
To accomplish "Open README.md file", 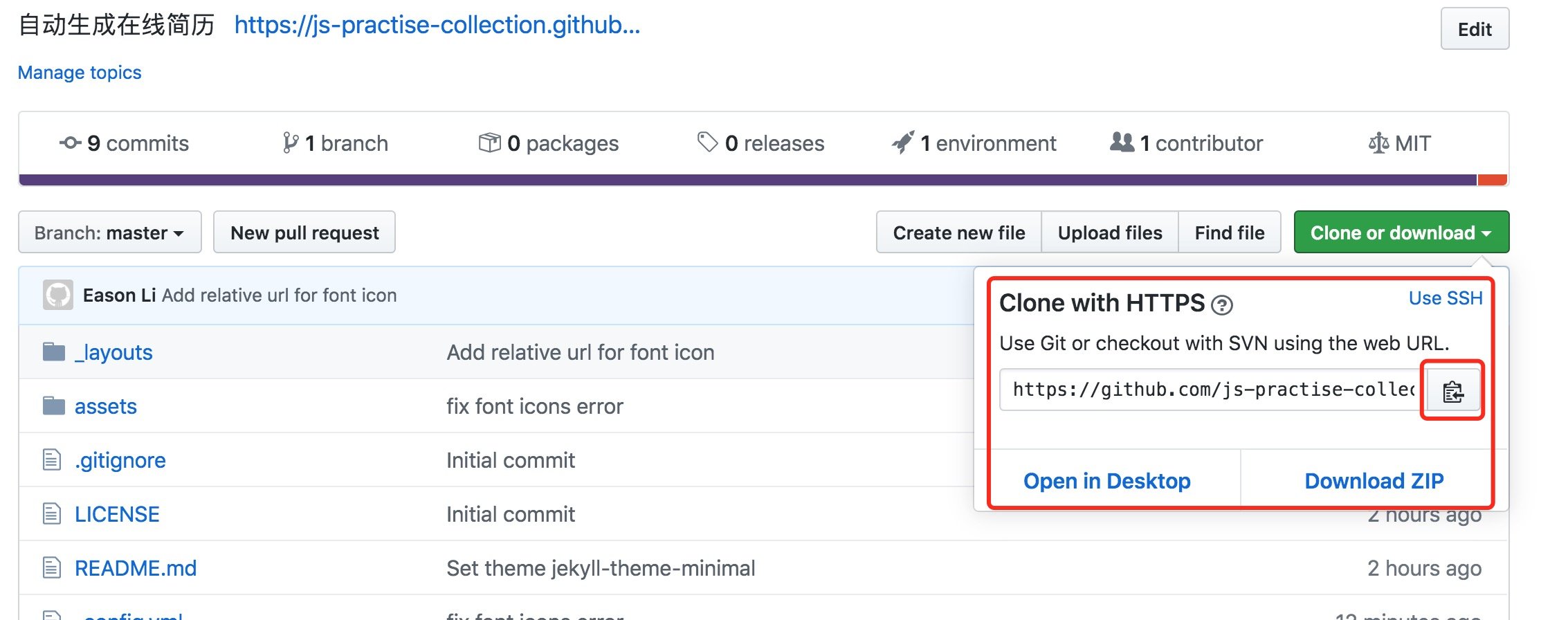I will click(136, 568).
